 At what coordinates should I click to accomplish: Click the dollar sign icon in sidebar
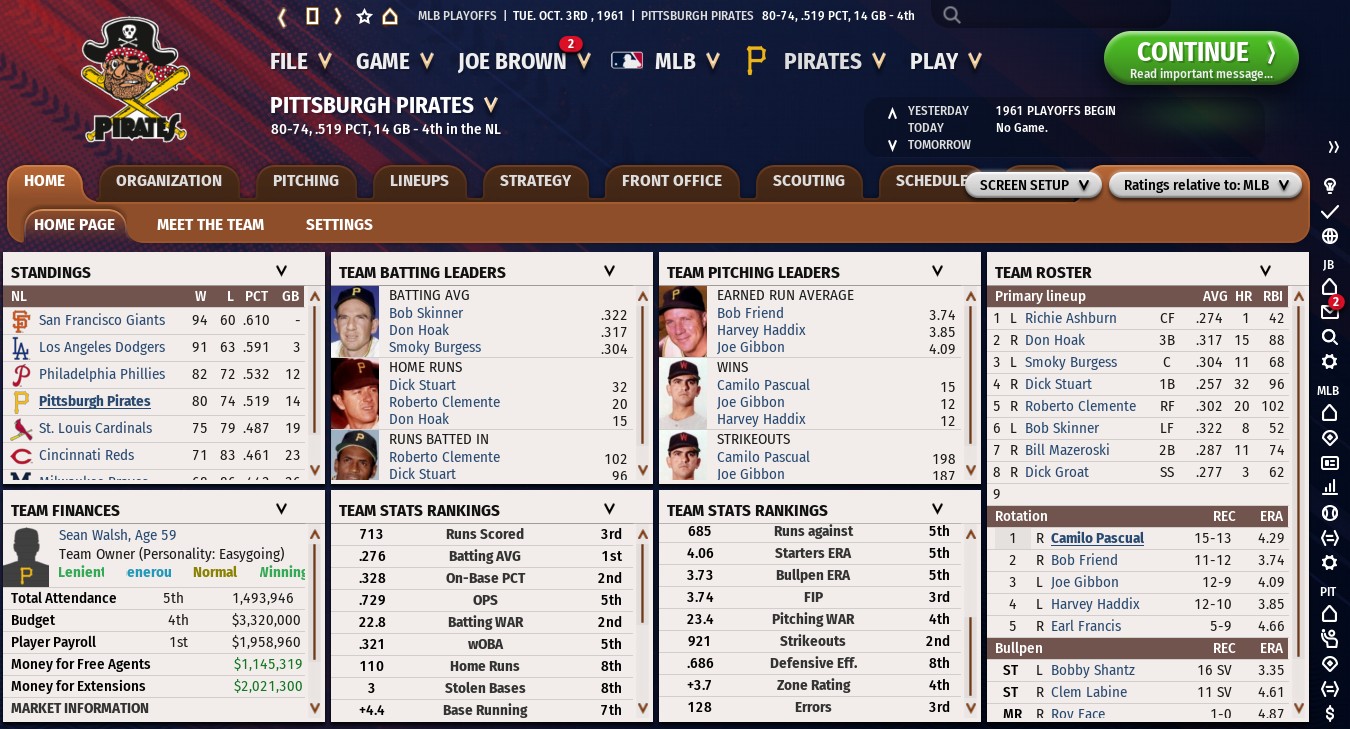click(1330, 713)
